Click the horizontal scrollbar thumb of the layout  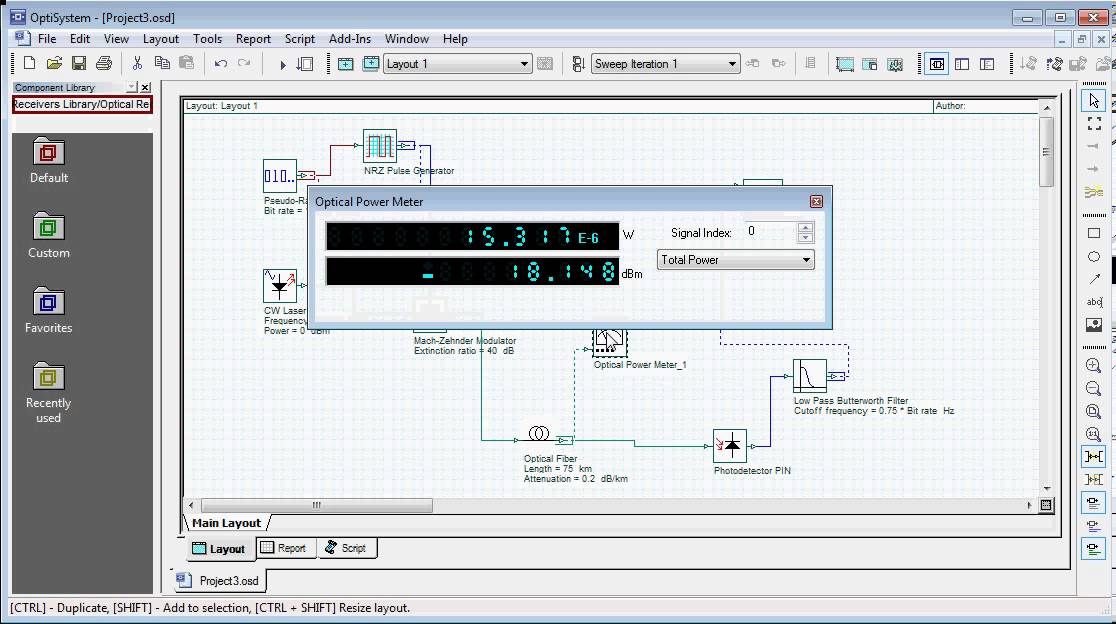(317, 505)
